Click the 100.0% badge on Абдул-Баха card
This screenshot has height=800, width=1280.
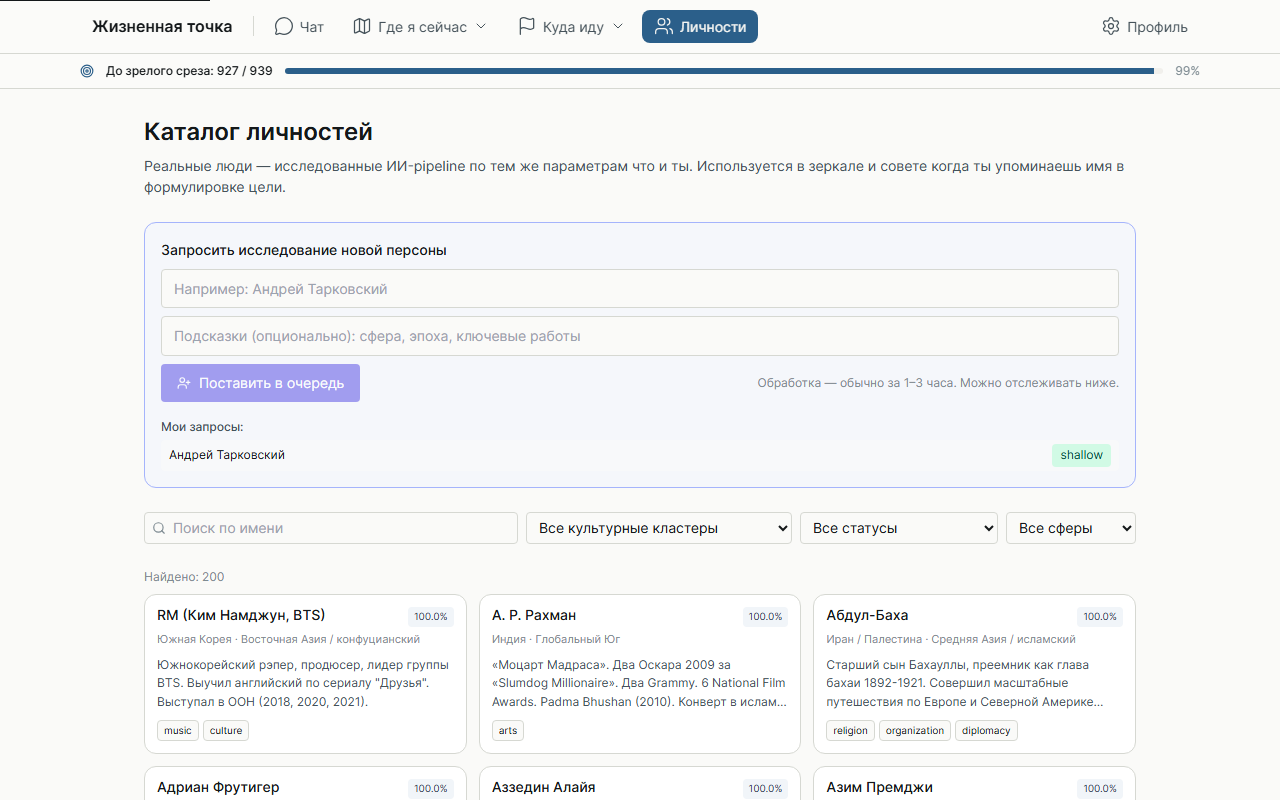click(1100, 616)
